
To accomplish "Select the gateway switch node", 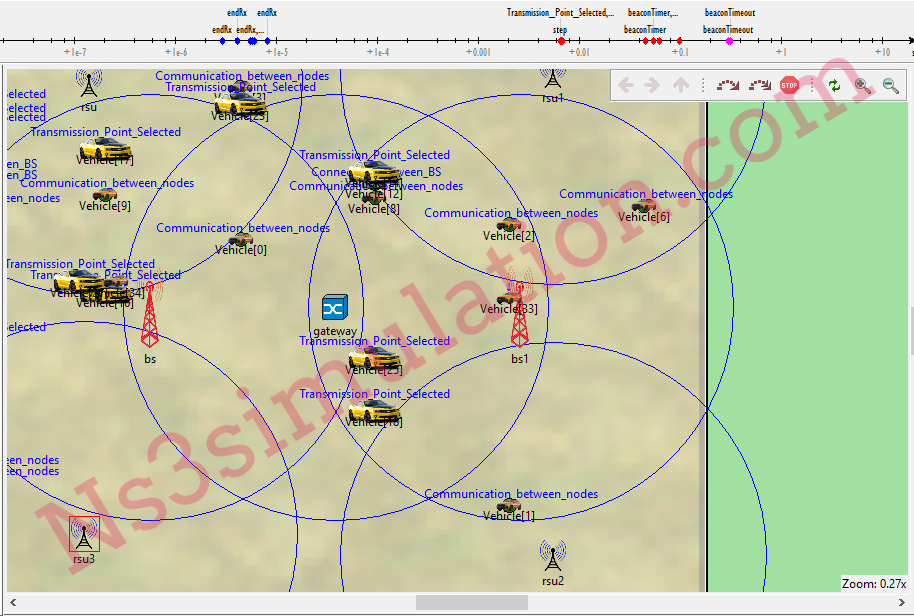I will (x=335, y=308).
